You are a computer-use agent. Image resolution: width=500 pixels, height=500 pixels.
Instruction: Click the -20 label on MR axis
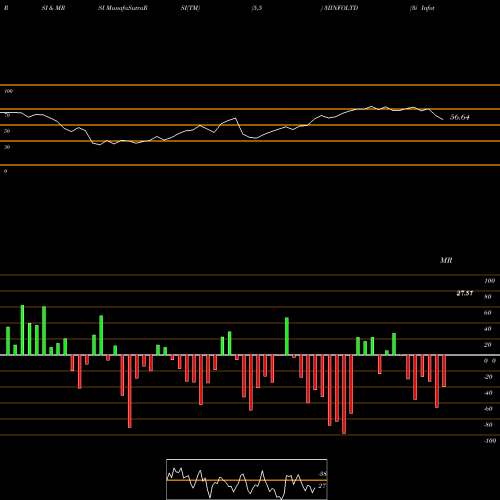point(488,377)
